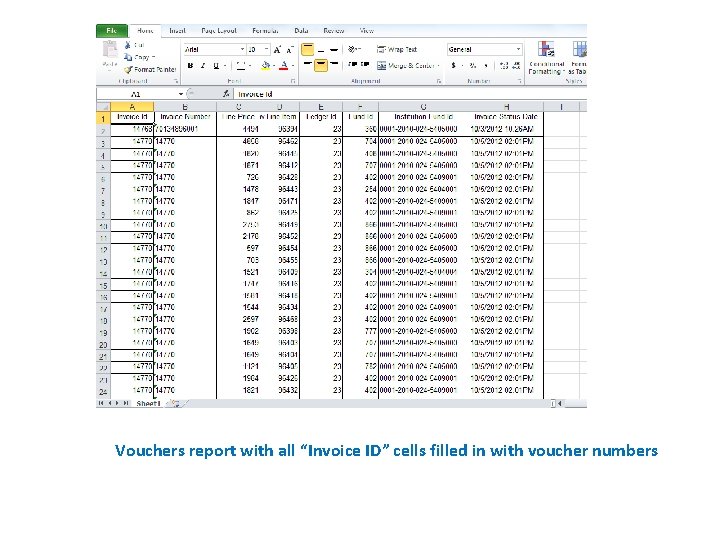Open the General number format dropdown
Screen dimensions: 720x540
[x=518, y=49]
